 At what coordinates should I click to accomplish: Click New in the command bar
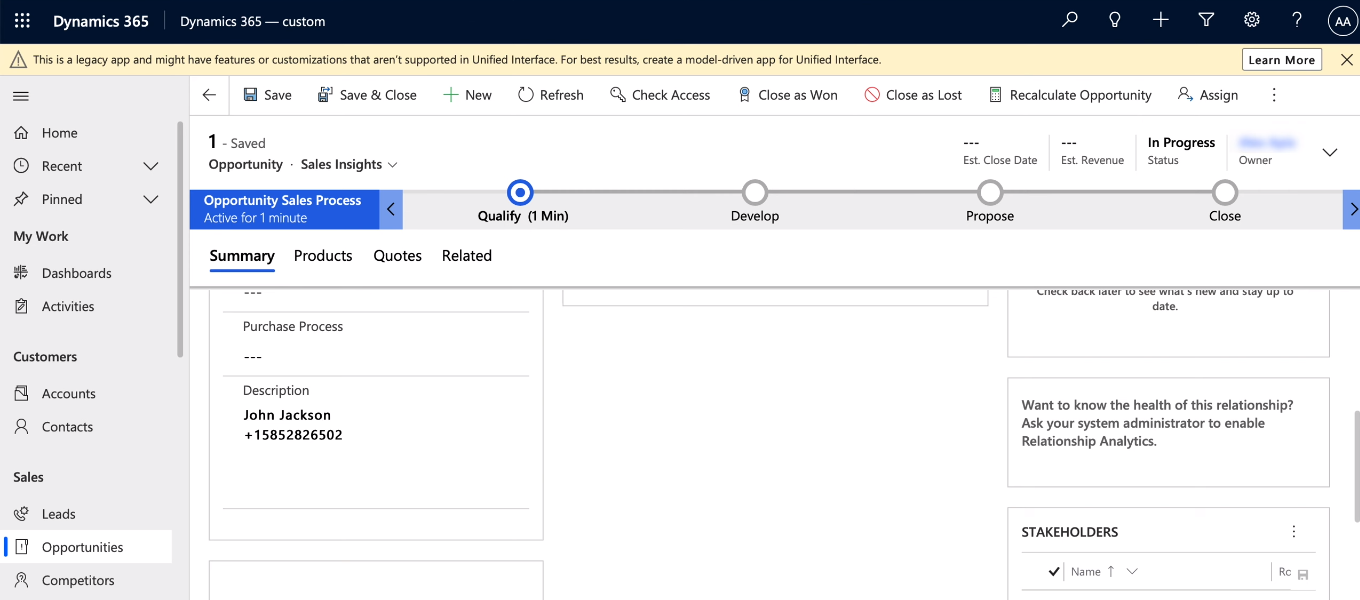(467, 95)
